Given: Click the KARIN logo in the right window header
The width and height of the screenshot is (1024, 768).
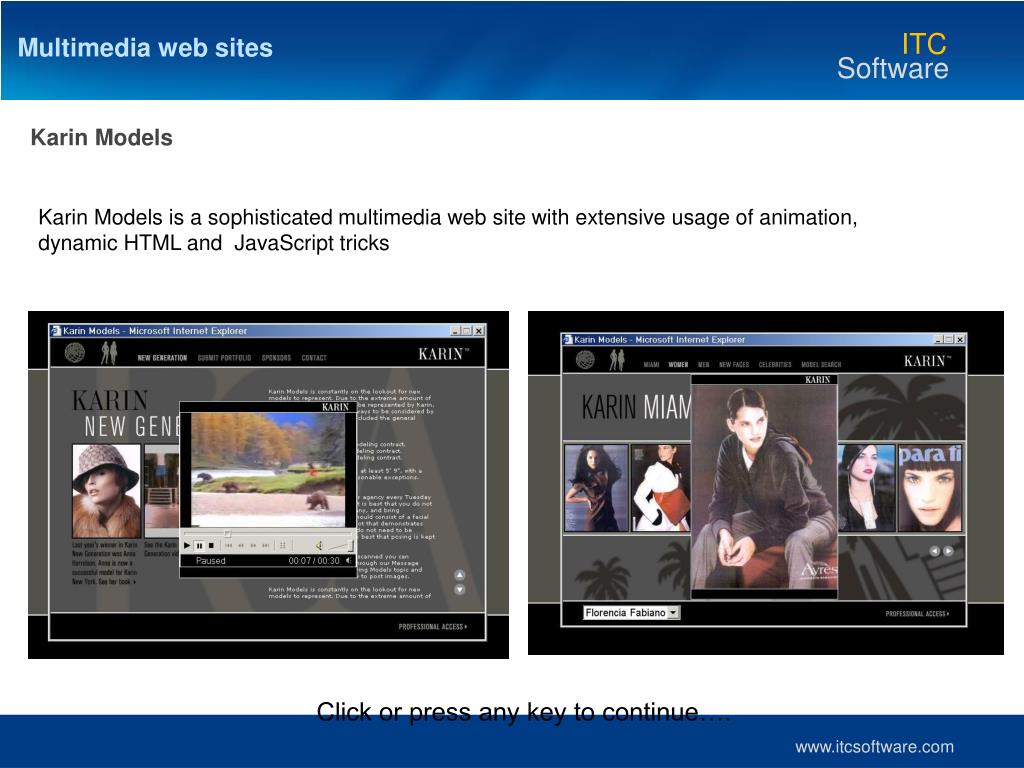Looking at the screenshot, I should click(x=927, y=361).
